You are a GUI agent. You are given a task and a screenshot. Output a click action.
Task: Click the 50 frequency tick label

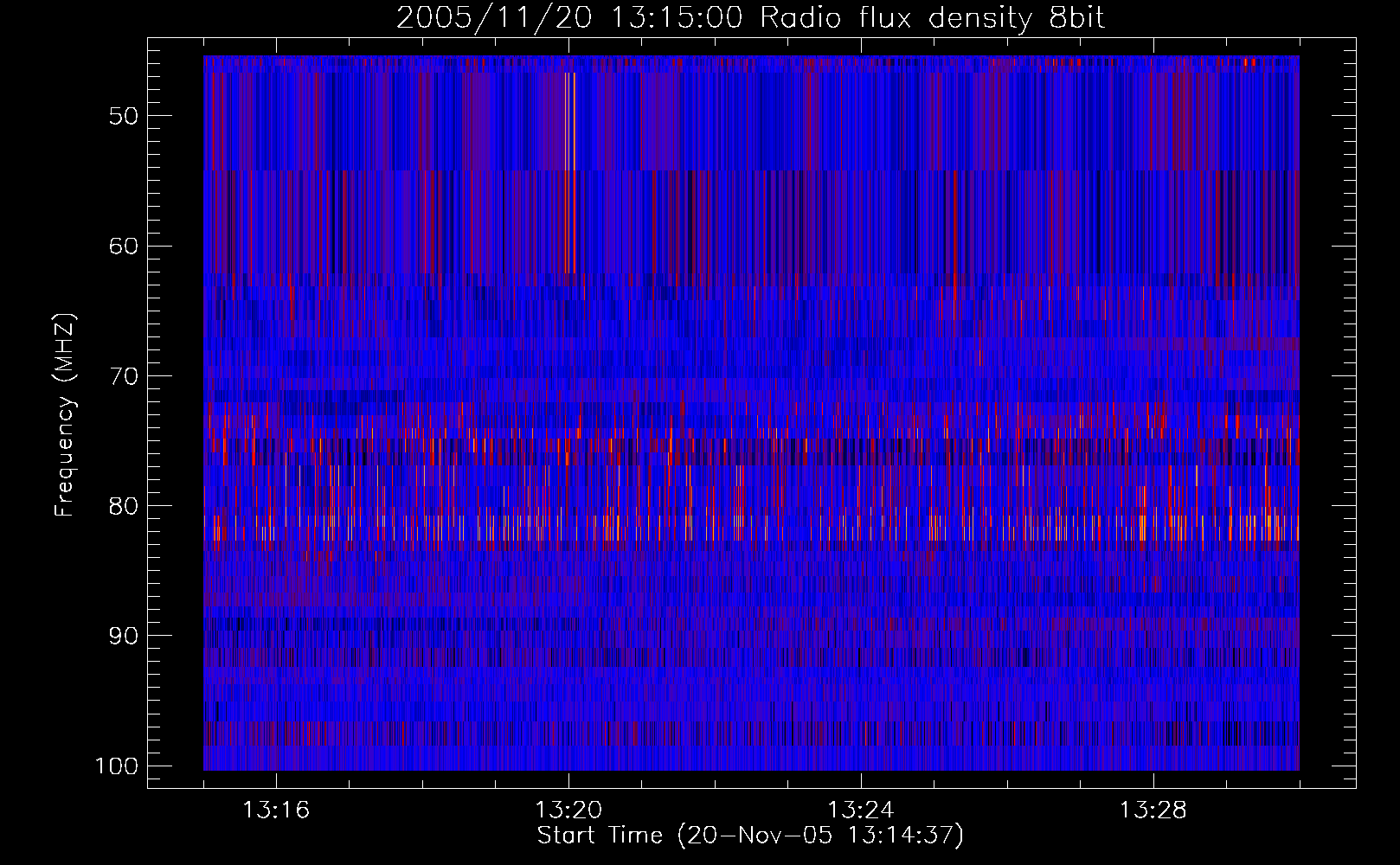click(124, 116)
